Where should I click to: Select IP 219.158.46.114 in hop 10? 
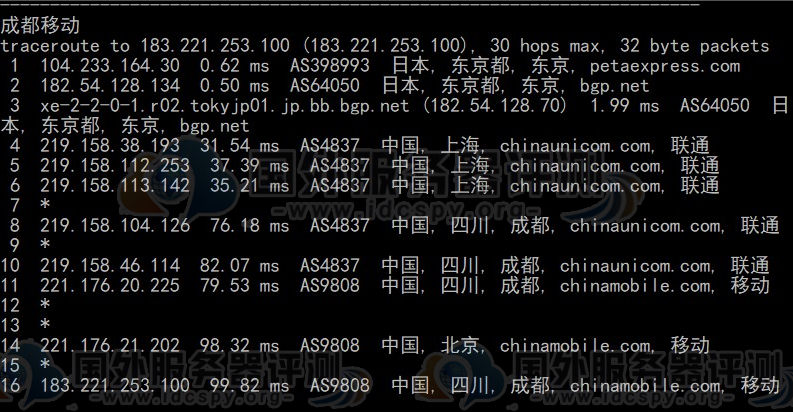[110, 265]
